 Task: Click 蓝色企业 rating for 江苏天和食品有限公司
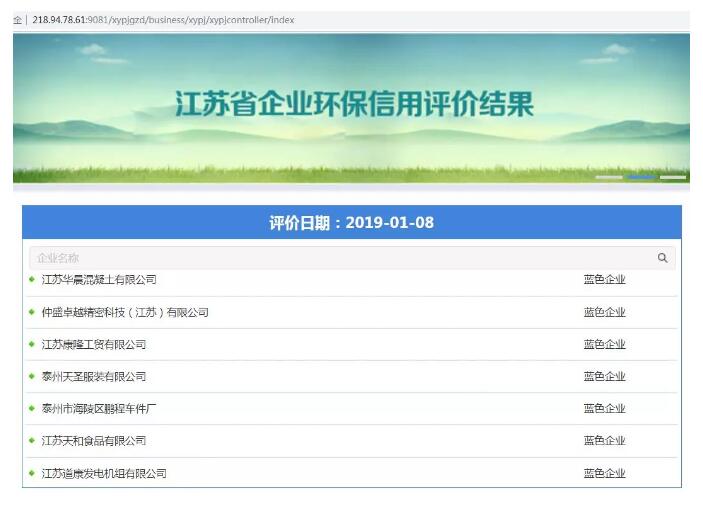point(604,441)
